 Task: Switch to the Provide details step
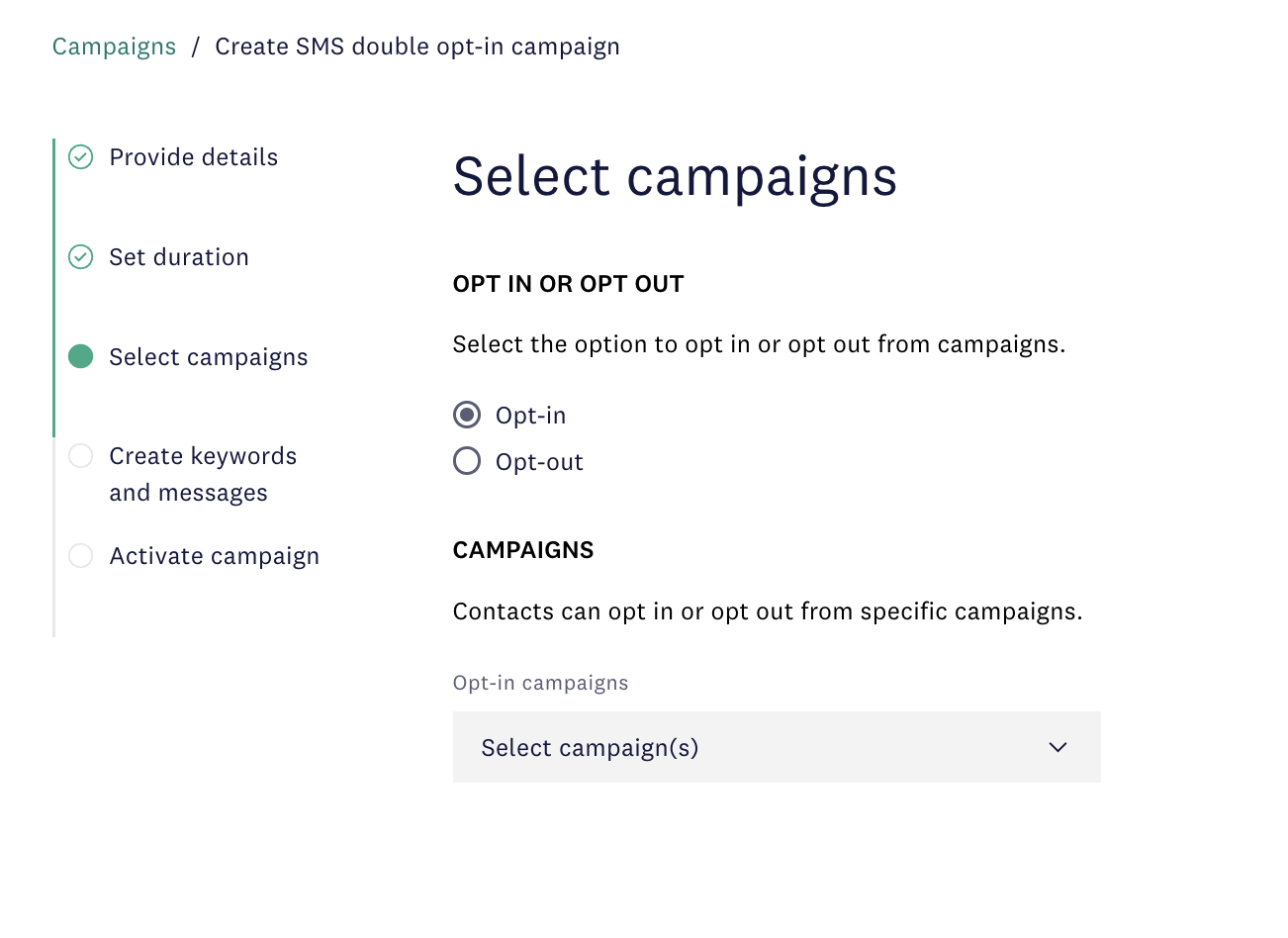(x=193, y=156)
